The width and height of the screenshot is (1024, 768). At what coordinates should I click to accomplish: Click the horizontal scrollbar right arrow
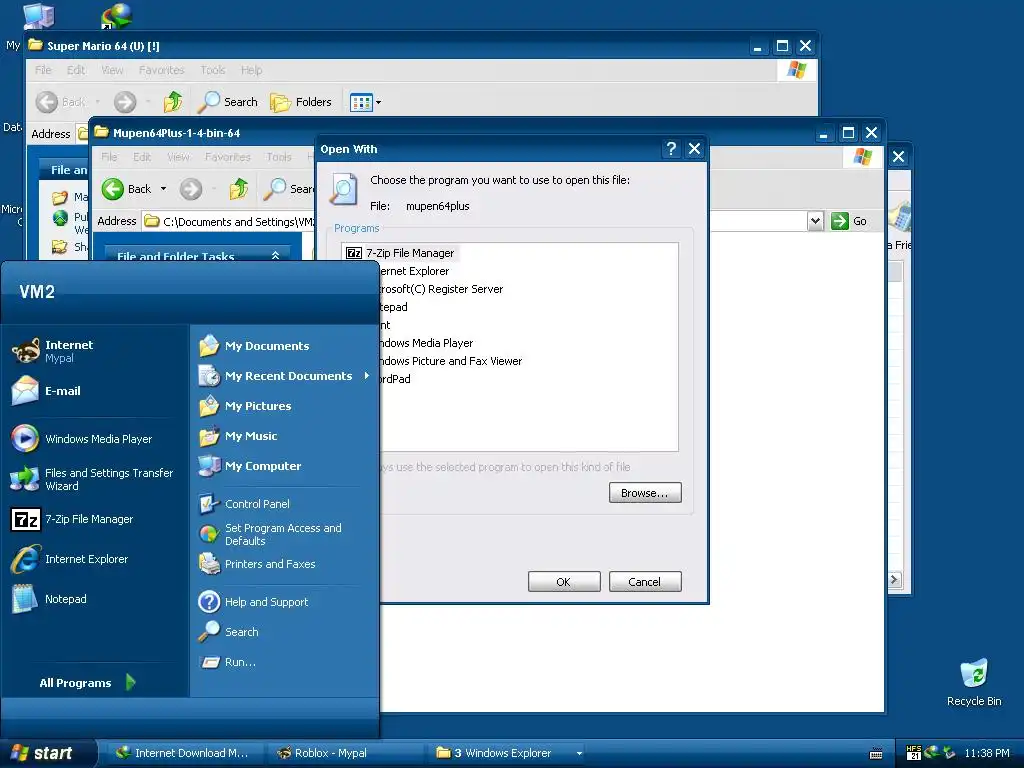[x=895, y=579]
